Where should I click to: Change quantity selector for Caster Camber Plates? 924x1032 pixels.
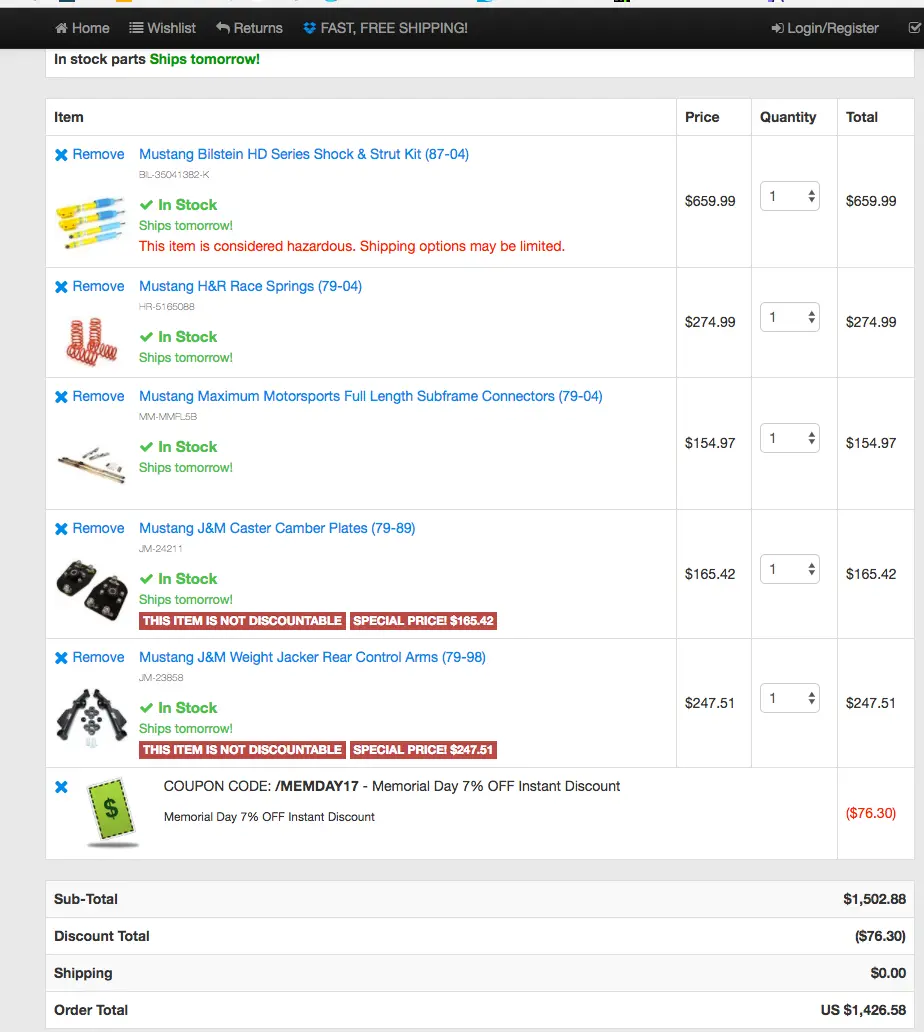coord(789,569)
